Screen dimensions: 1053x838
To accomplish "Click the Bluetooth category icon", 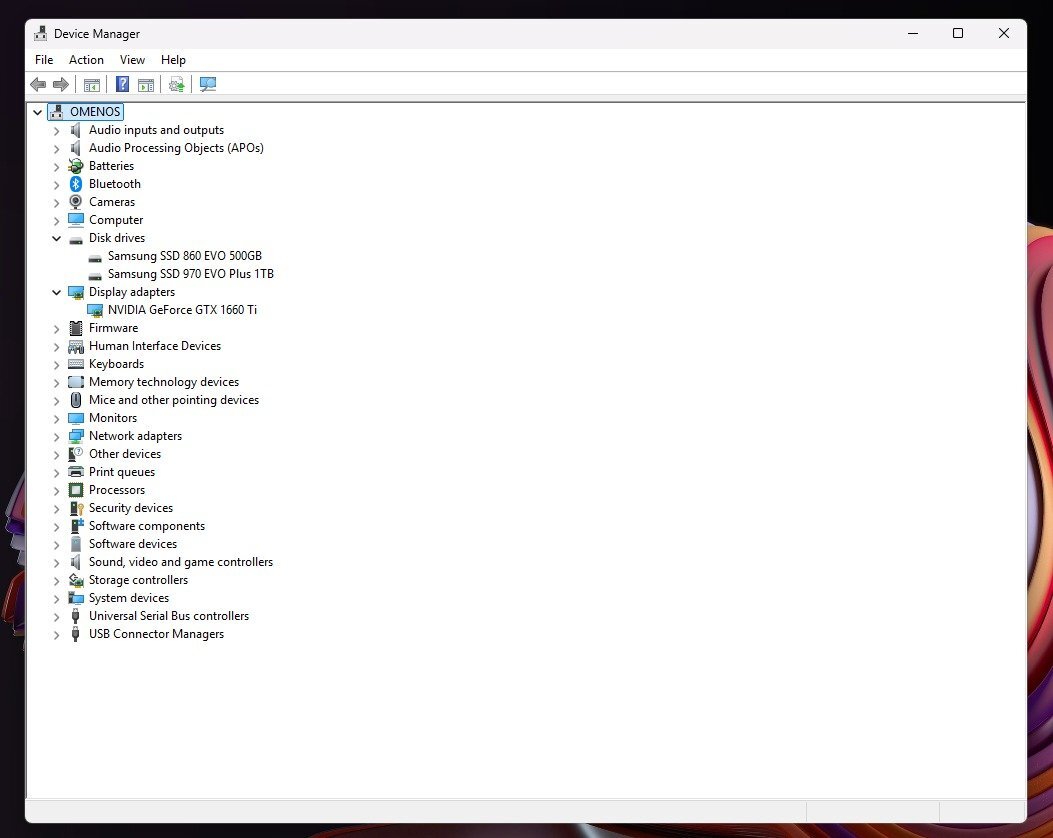I will pyautogui.click(x=76, y=184).
